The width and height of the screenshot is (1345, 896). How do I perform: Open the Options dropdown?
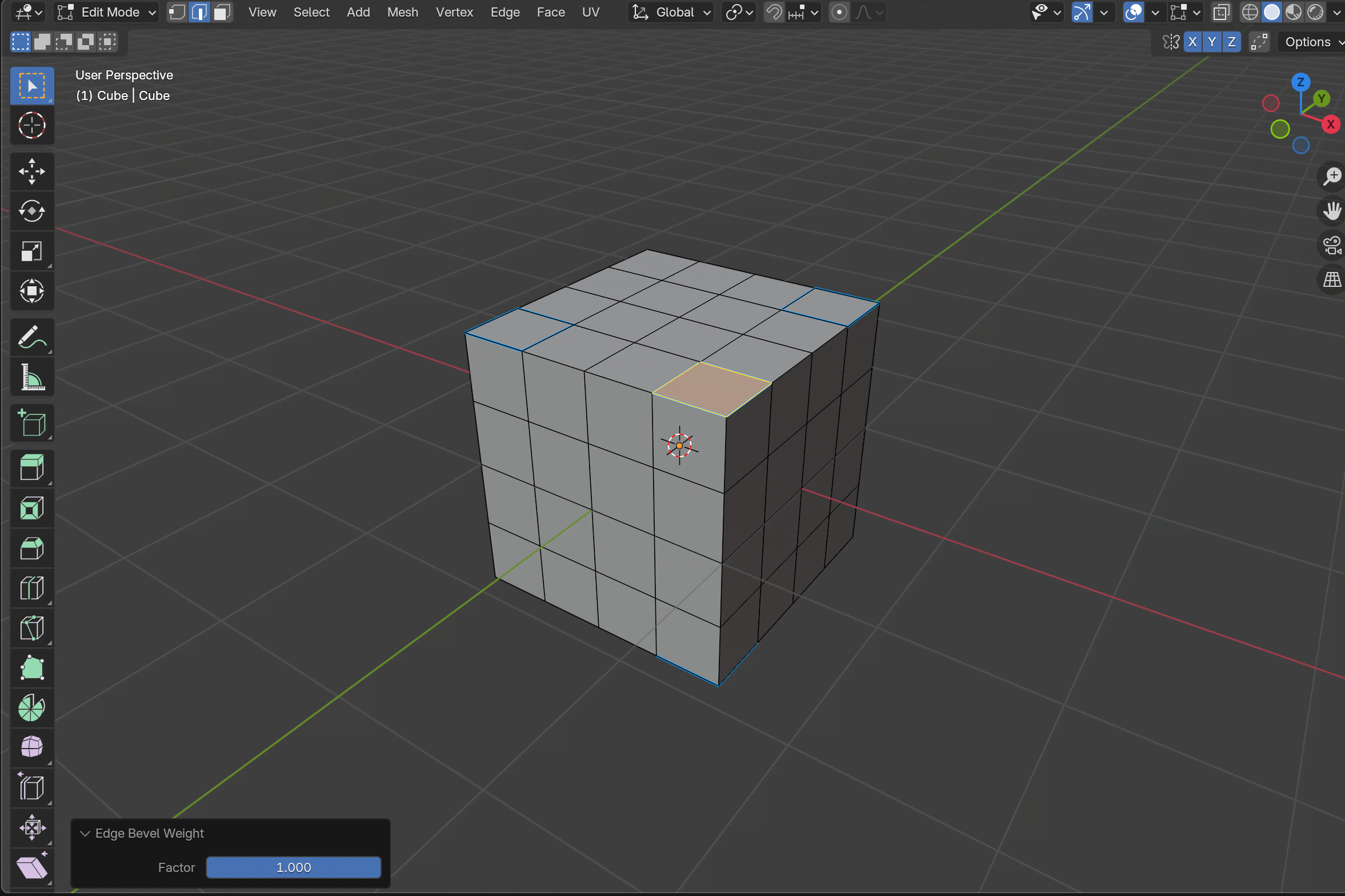pos(1312,42)
